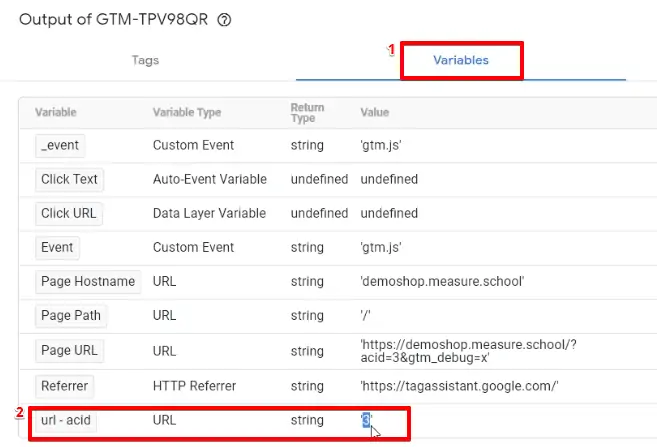Click the highlighted '3' value of url - acid

[x=366, y=420]
